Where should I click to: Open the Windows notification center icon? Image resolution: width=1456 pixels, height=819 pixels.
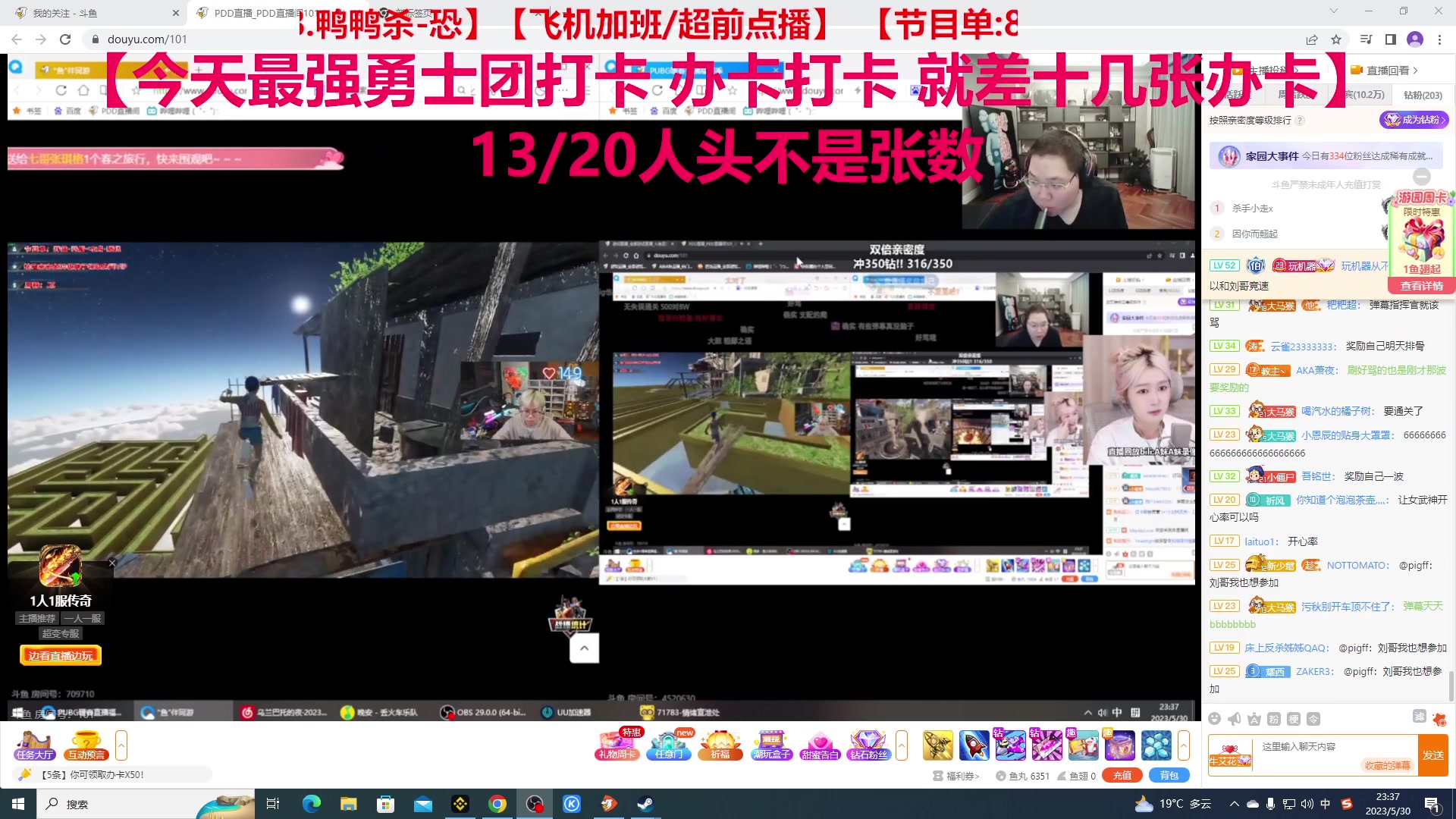click(x=1432, y=804)
